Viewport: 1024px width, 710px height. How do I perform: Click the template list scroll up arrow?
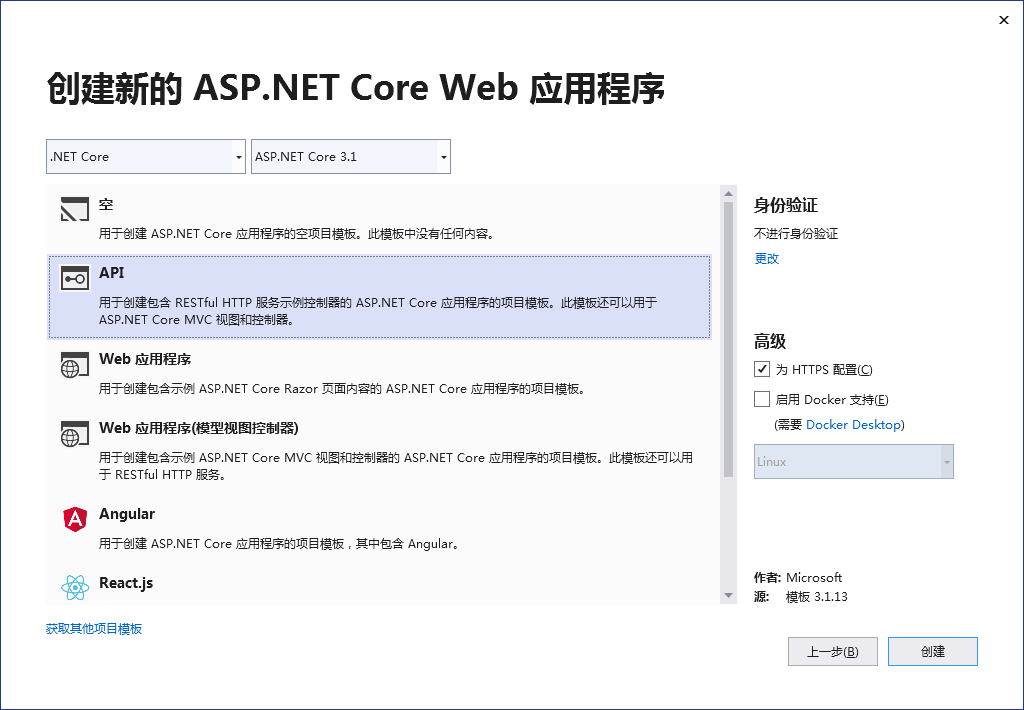[728, 193]
